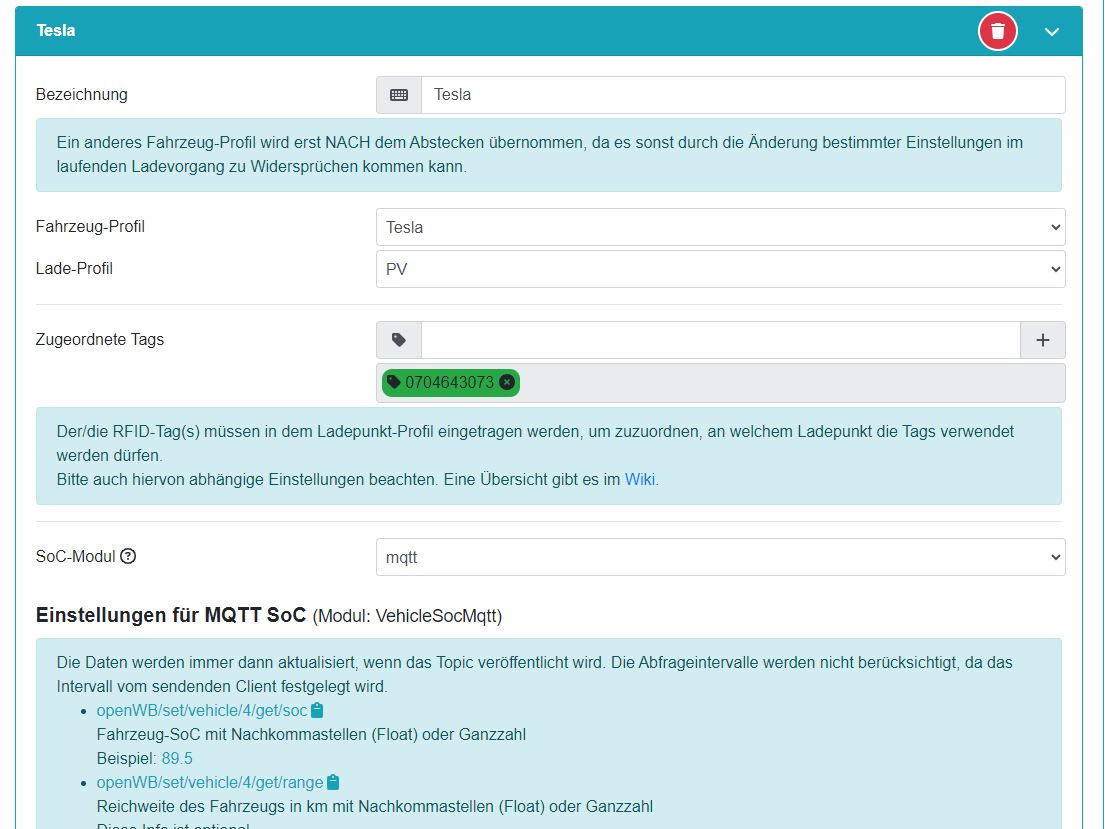The width and height of the screenshot is (1105, 829).
Task: Click the Fahrzeug-Profil label
Action: (x=90, y=226)
